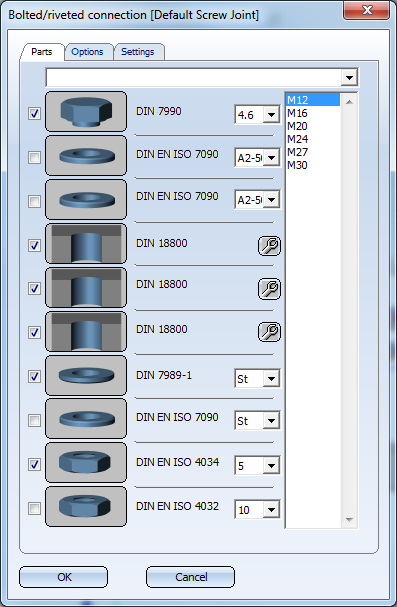This screenshot has width=397, height=607.
Task: Enable the second DIN EN ISO 7090 A2-50 checkbox
Action: [34, 201]
